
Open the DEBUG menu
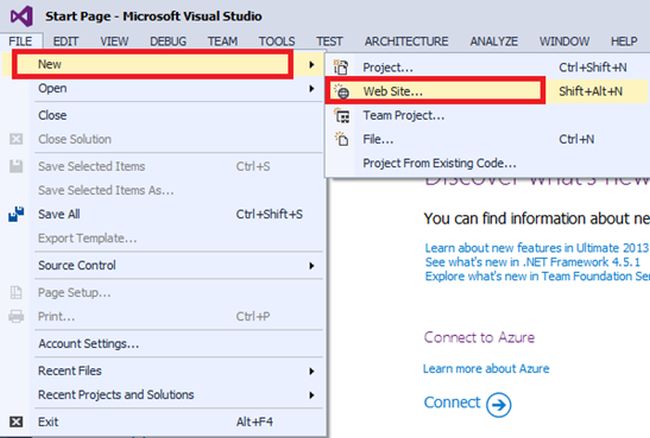point(168,41)
